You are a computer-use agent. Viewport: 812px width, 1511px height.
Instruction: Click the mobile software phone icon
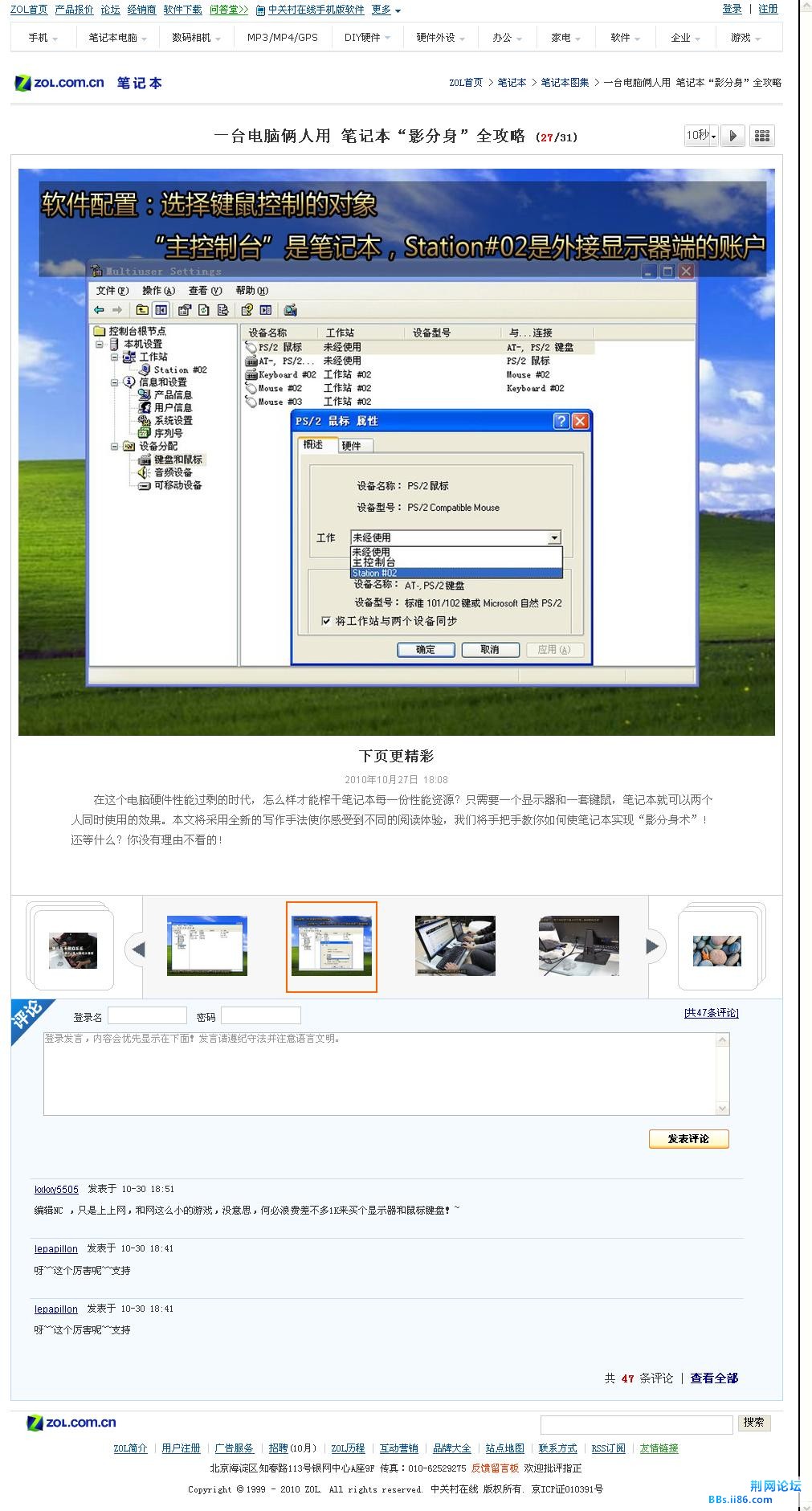(x=260, y=10)
